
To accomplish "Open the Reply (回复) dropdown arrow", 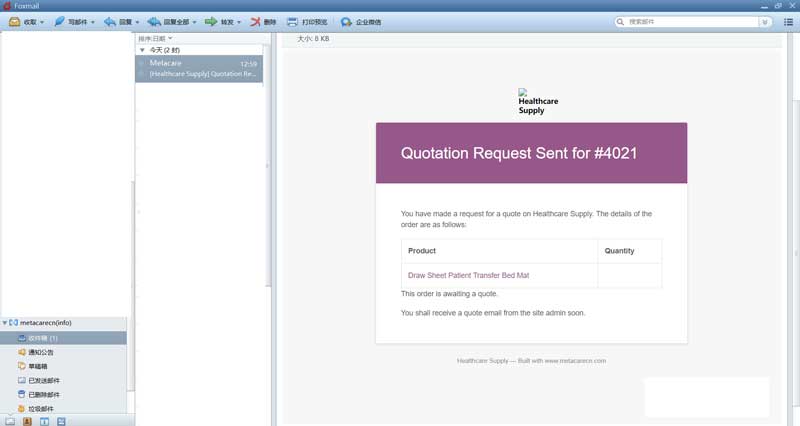I will click(137, 22).
